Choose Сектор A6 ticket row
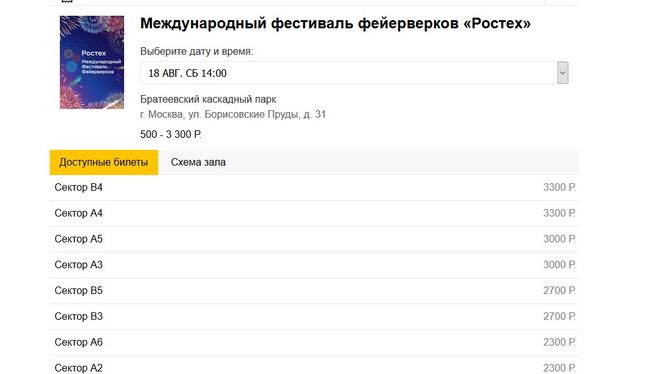 314,342
